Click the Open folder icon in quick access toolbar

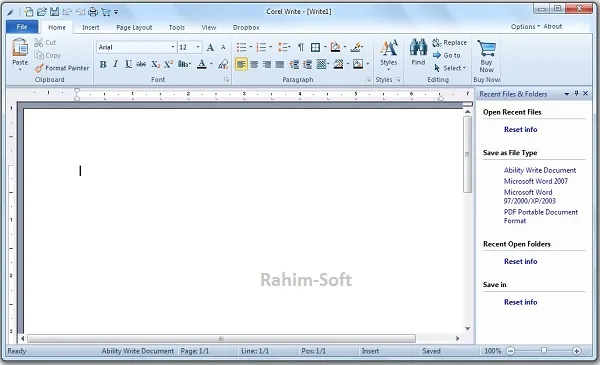[41, 12]
